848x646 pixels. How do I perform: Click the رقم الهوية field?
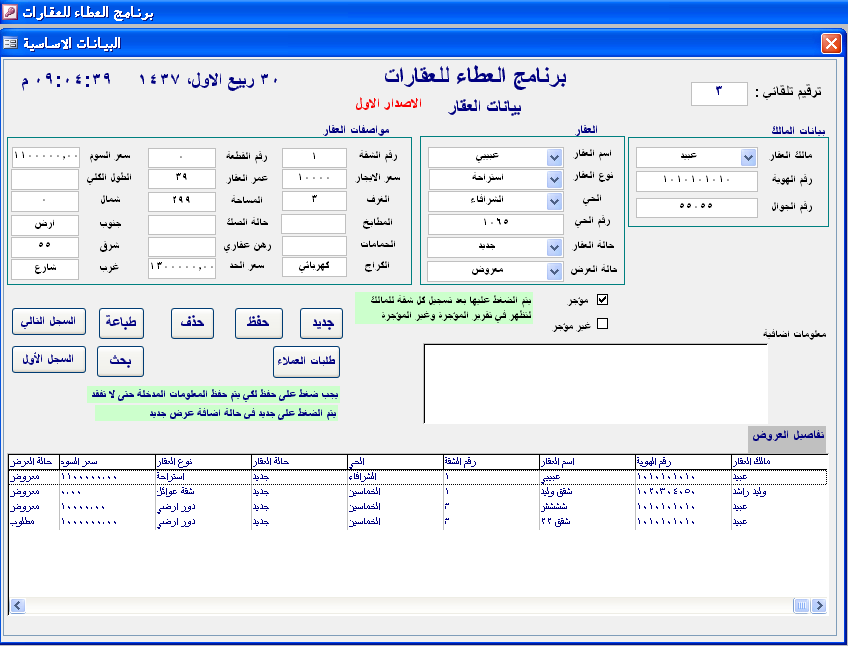tap(697, 181)
